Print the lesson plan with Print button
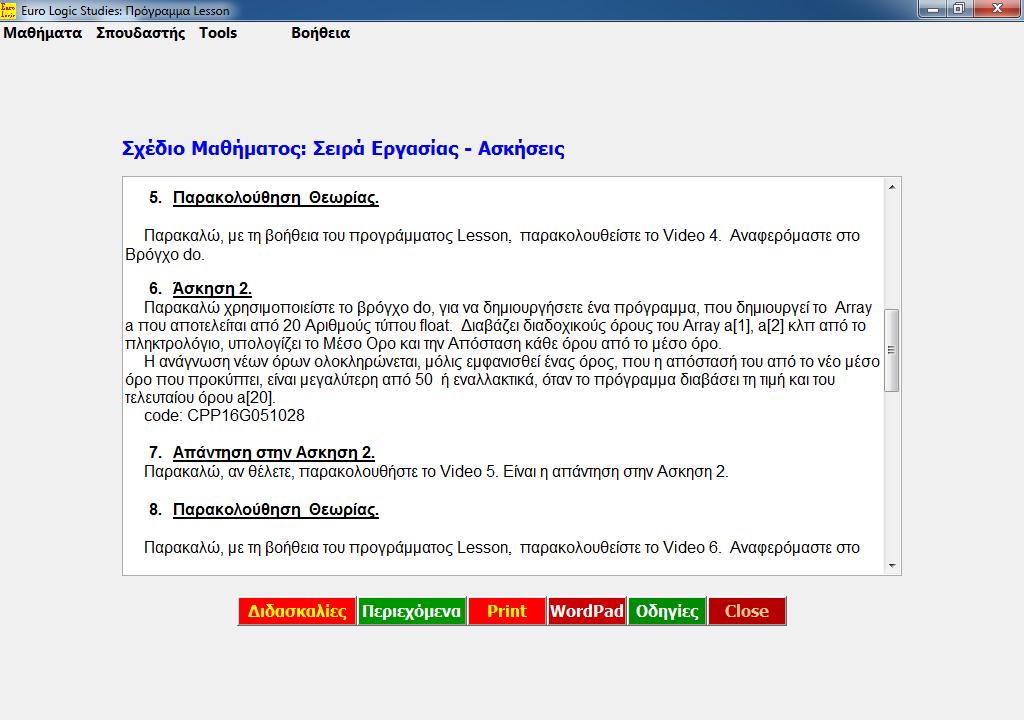The width and height of the screenshot is (1024, 720). pyautogui.click(x=507, y=611)
